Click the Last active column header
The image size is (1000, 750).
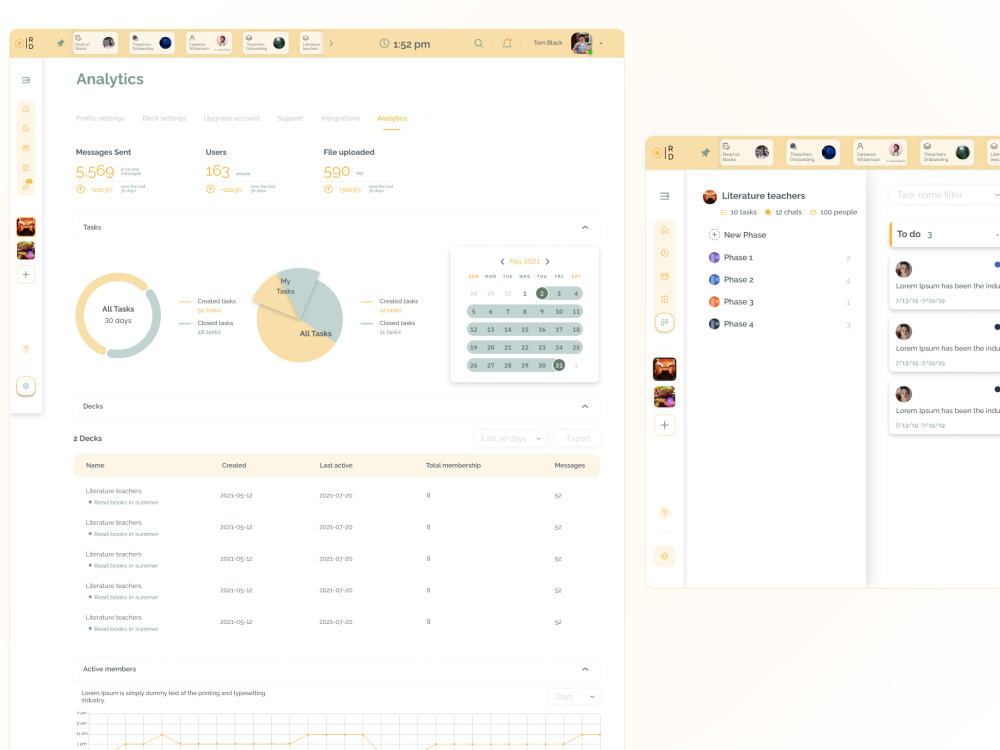coord(335,466)
